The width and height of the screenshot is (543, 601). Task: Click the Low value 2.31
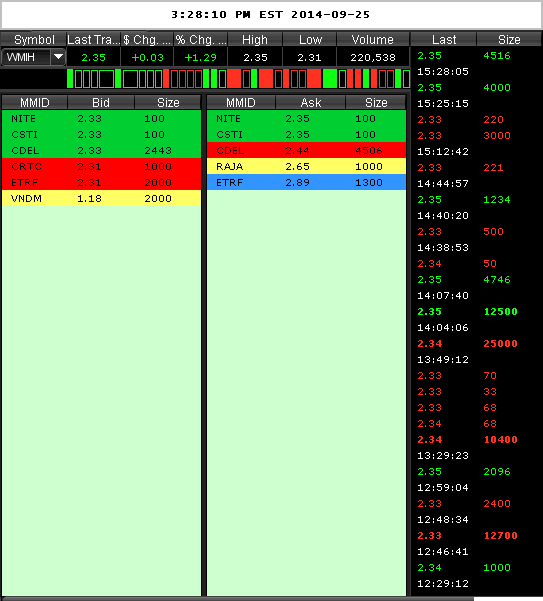(309, 57)
